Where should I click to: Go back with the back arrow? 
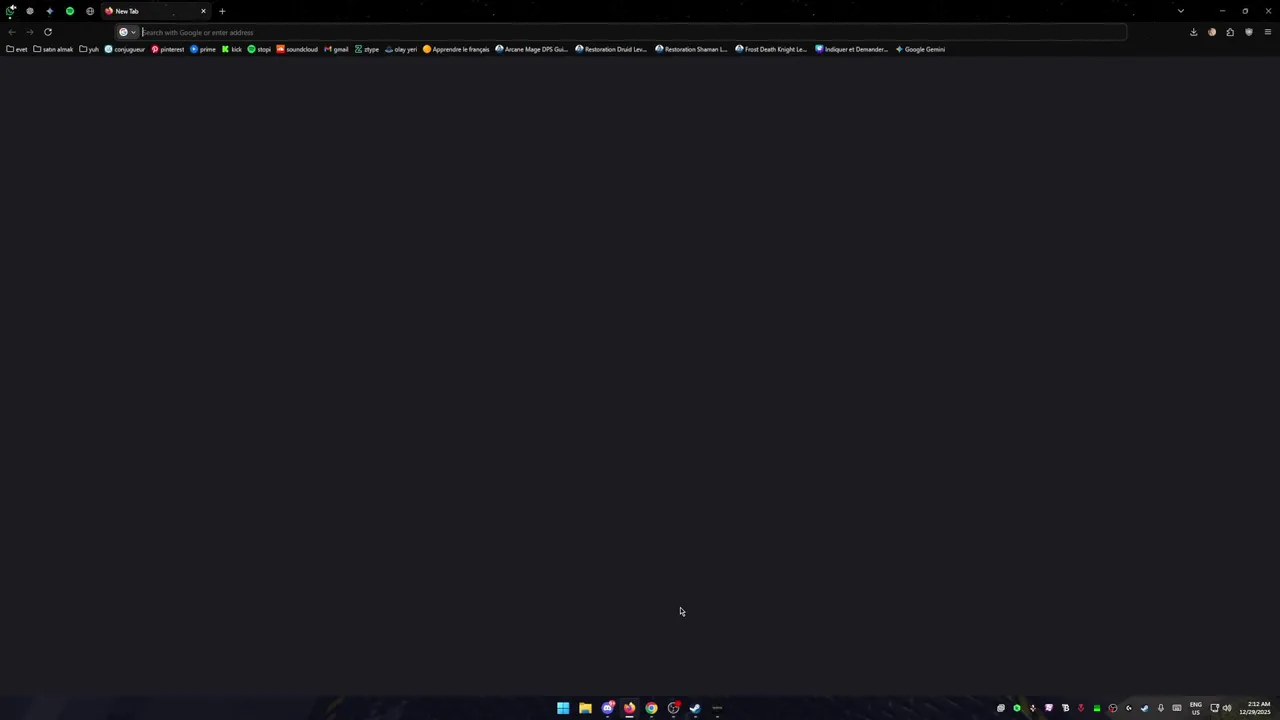pyautogui.click(x=11, y=32)
